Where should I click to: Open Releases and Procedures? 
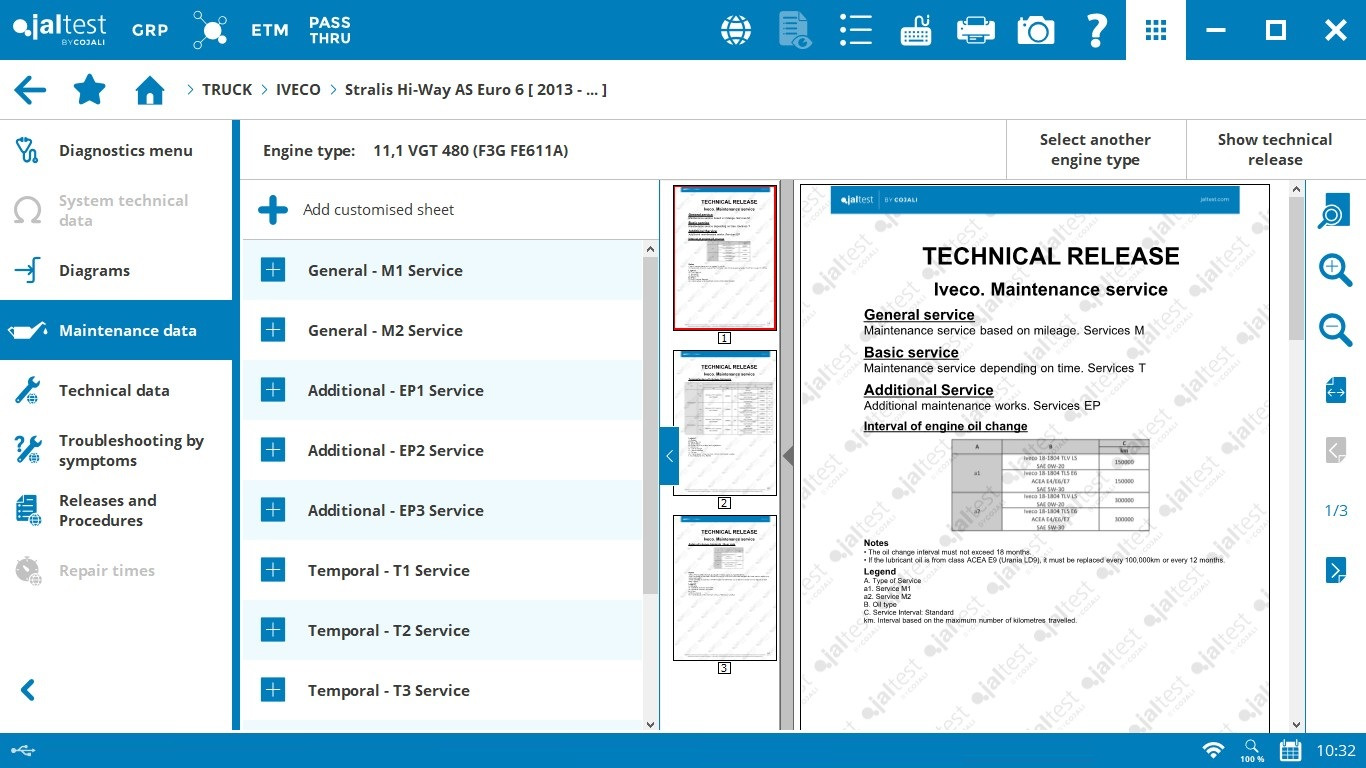(116, 510)
